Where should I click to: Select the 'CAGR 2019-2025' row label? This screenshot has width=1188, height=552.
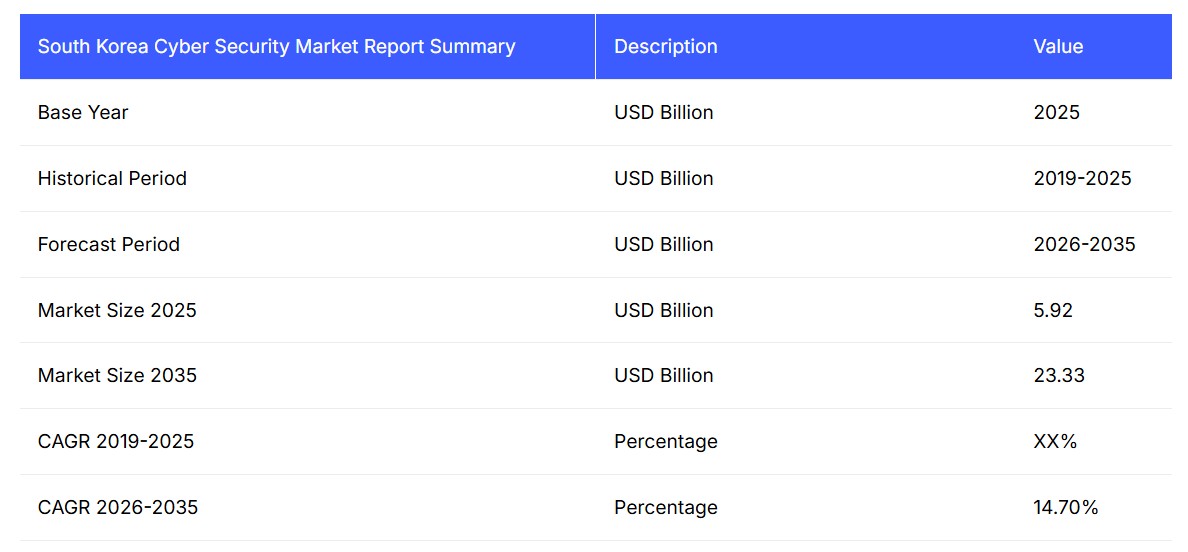[x=116, y=442]
